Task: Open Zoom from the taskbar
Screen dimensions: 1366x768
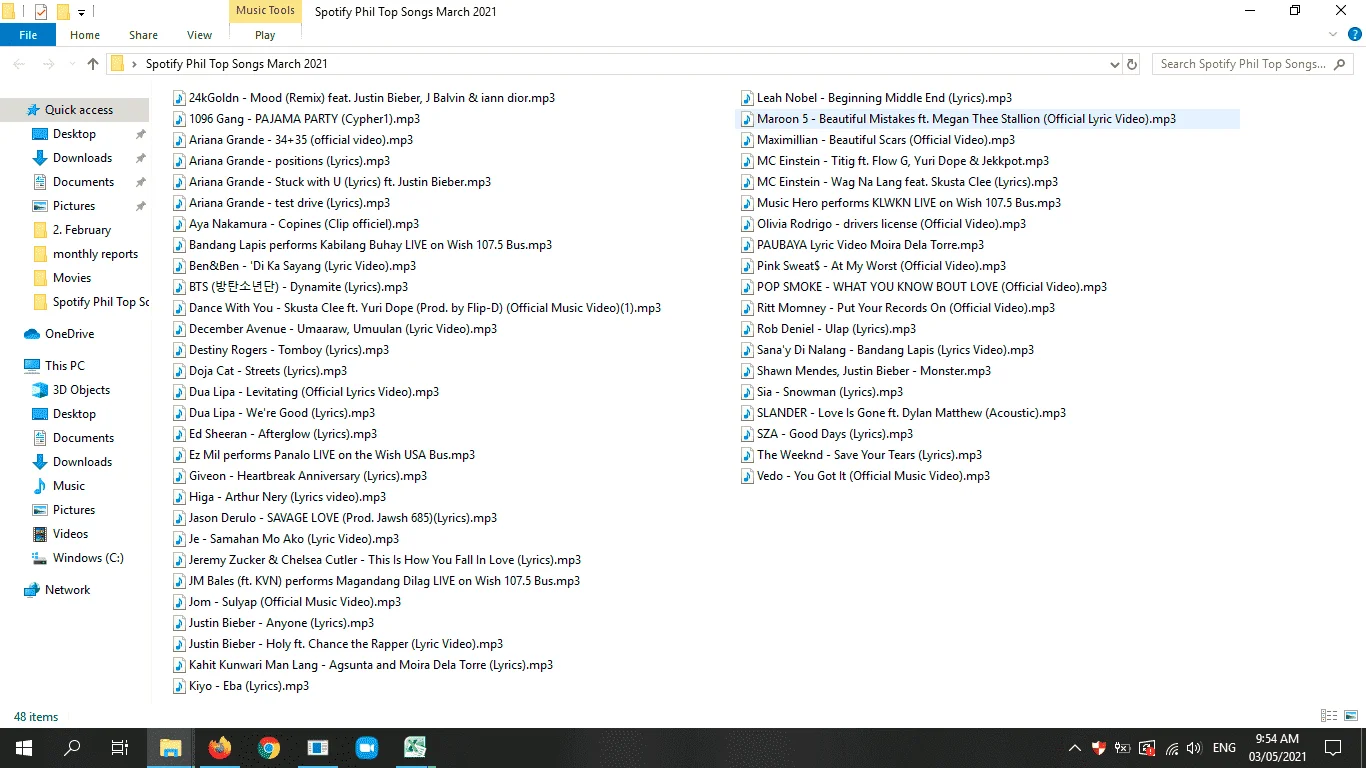Action: (x=366, y=748)
